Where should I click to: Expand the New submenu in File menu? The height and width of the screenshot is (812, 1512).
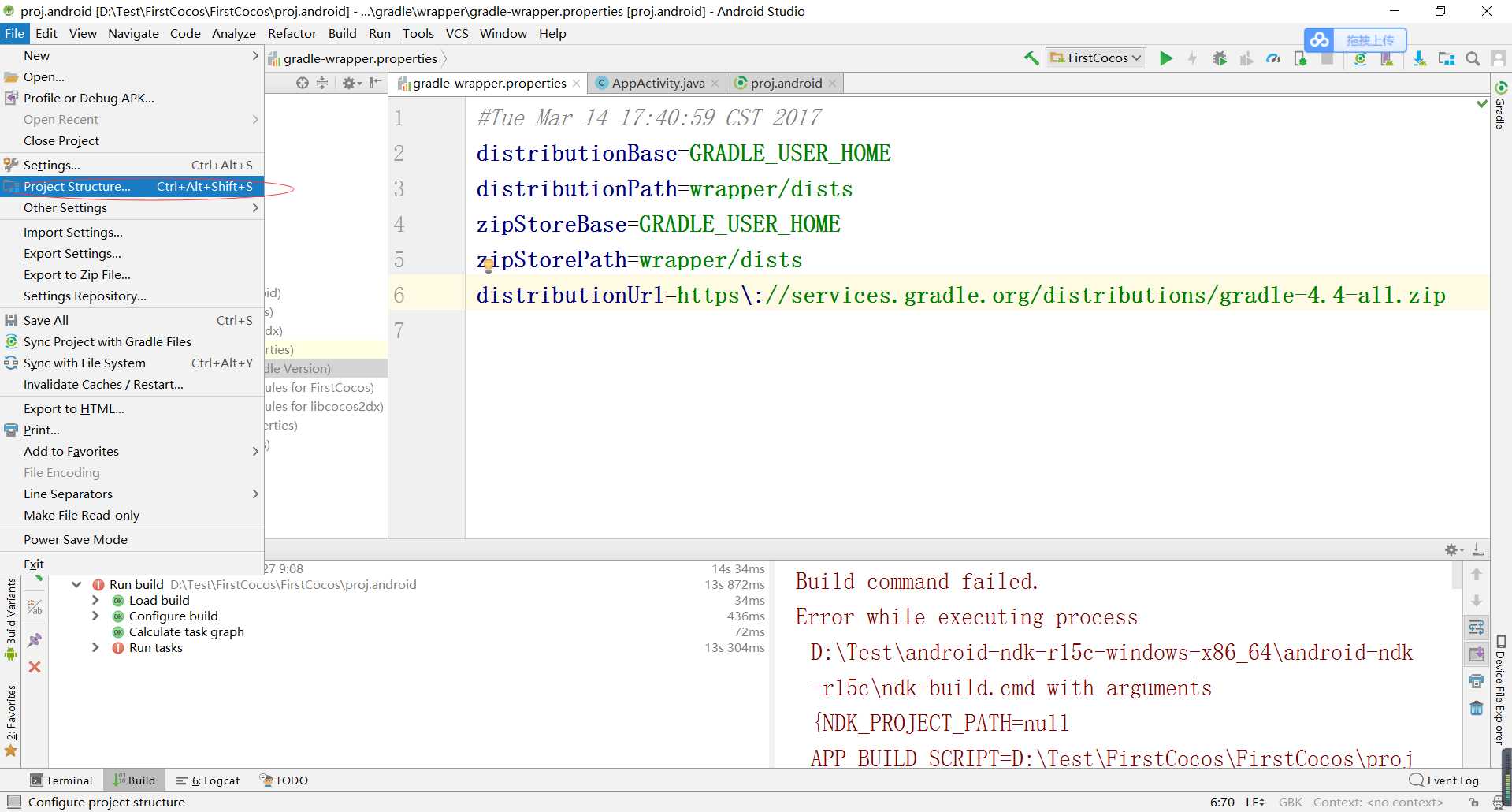(x=132, y=56)
